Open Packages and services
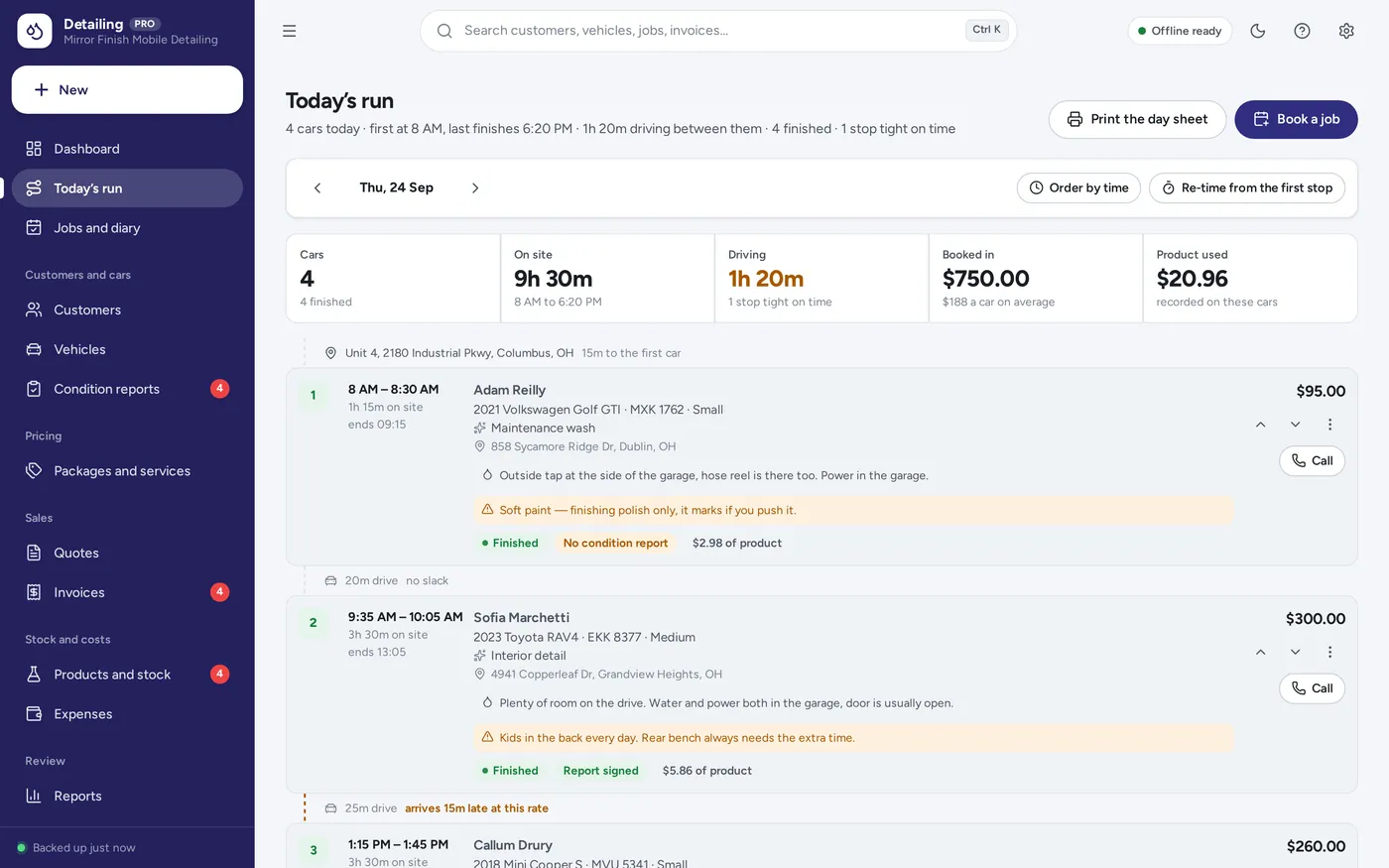The width and height of the screenshot is (1389, 868). tap(127, 471)
